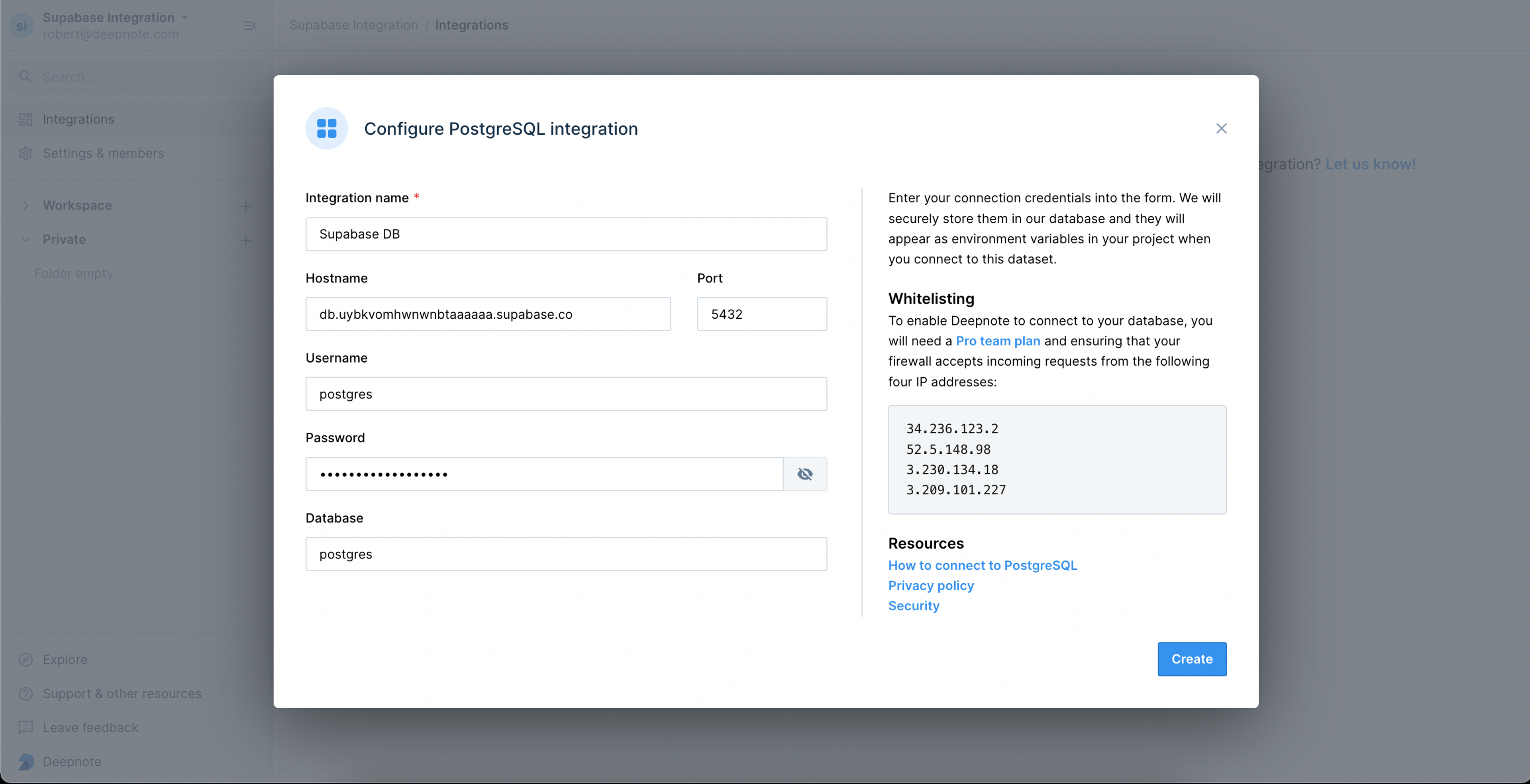The image size is (1530, 784).
Task: Click the Create button
Action: point(1191,659)
